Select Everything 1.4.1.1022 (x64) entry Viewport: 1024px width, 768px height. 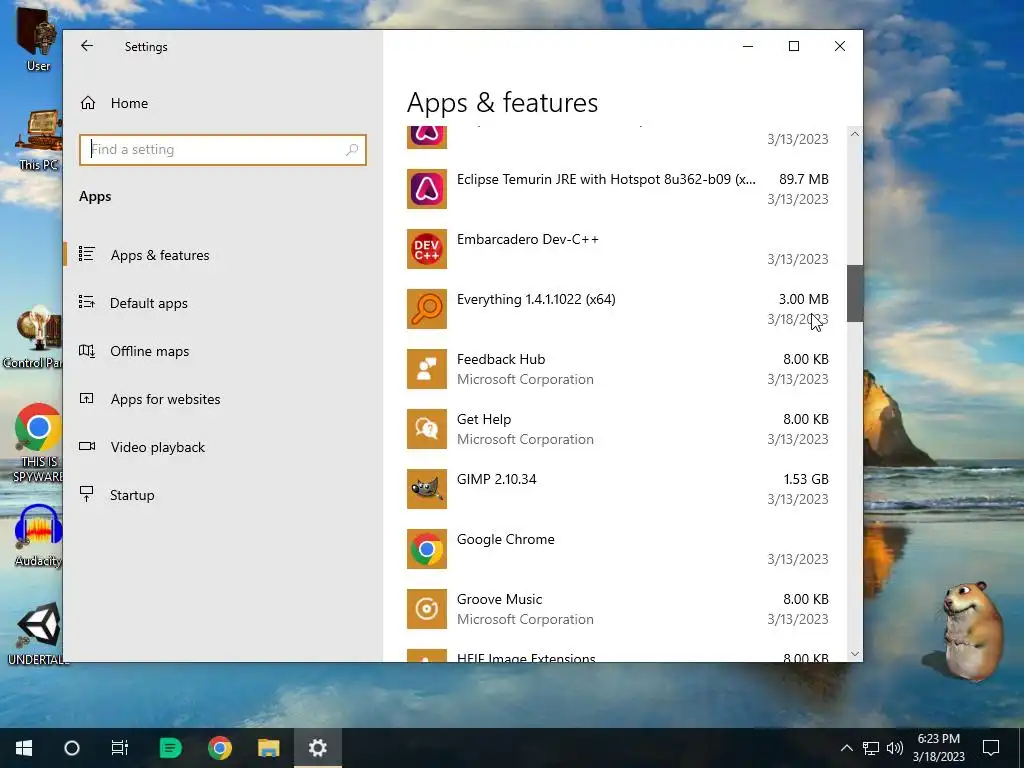617,309
